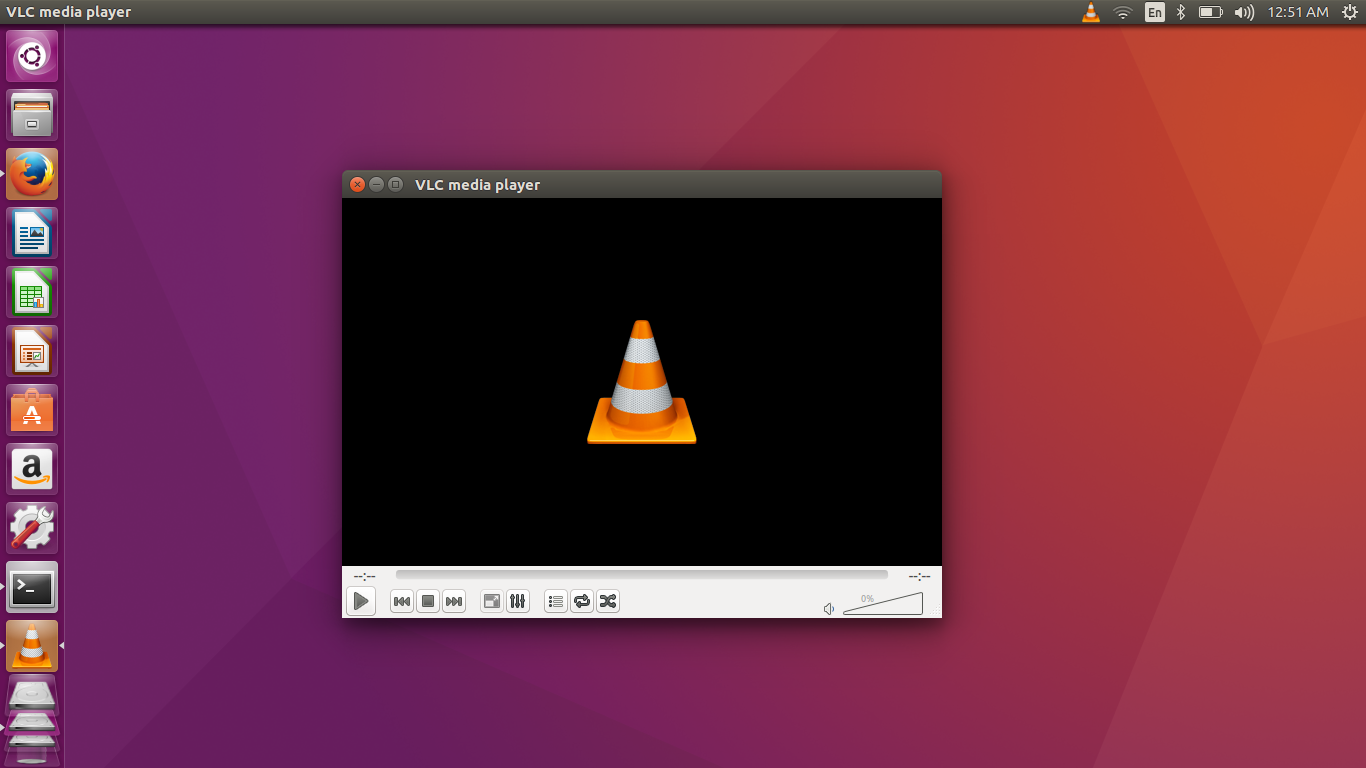Toggle loop playback mode
The width and height of the screenshot is (1366, 768).
581,601
